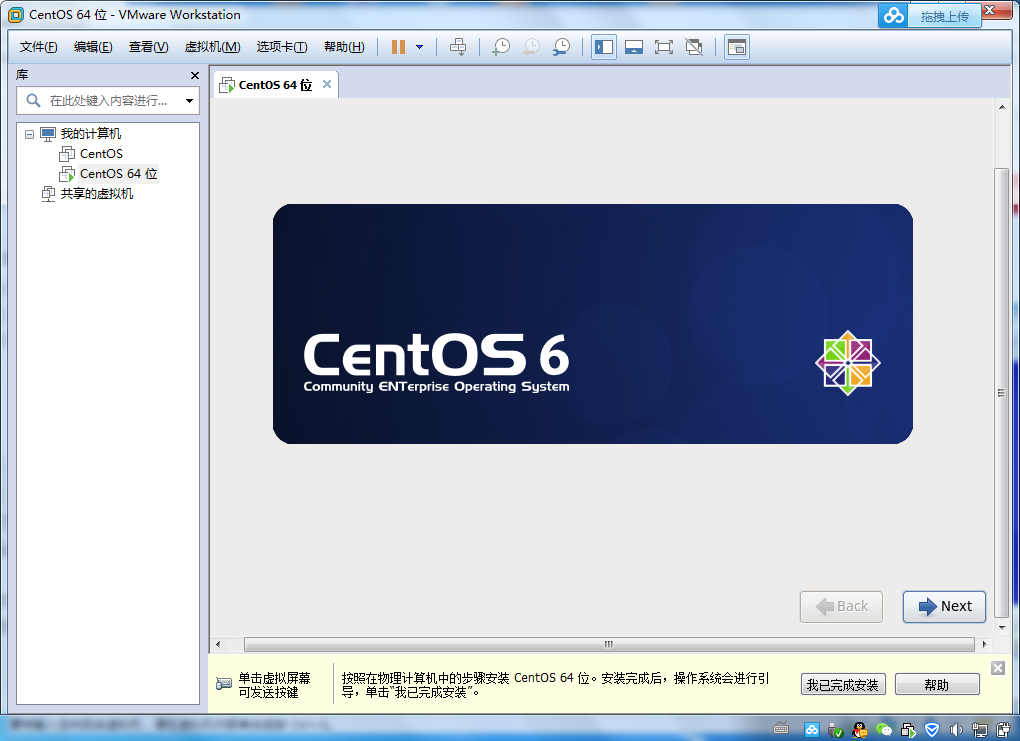1020x741 pixels.
Task: Open the WeChat tray icon
Action: pyautogui.click(x=883, y=730)
